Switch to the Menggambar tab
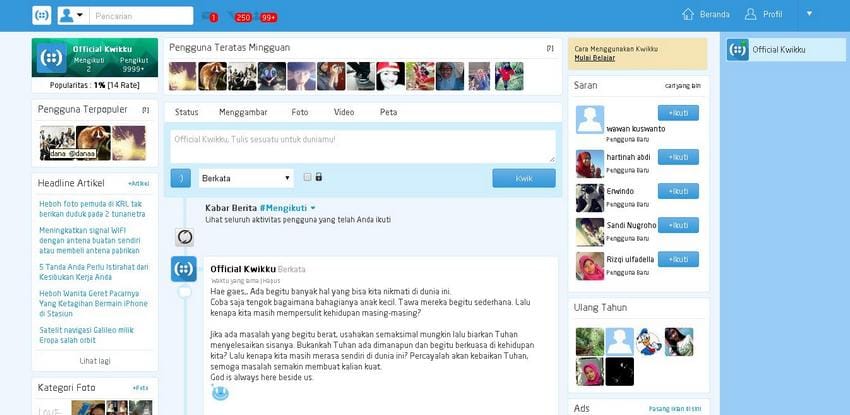Viewport: 850px width, 415px height. [x=245, y=113]
